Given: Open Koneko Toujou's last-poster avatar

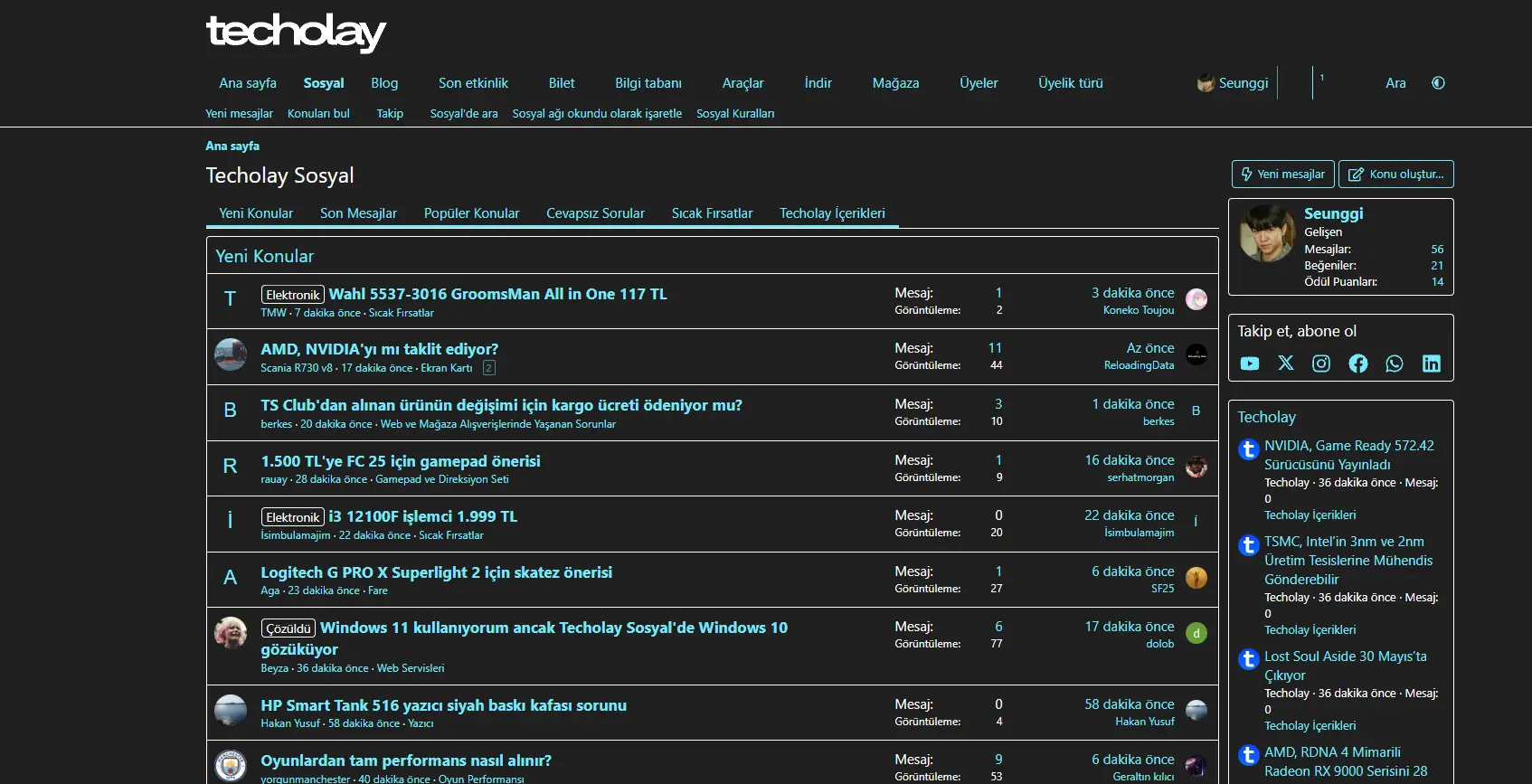Looking at the screenshot, I should [1196, 299].
